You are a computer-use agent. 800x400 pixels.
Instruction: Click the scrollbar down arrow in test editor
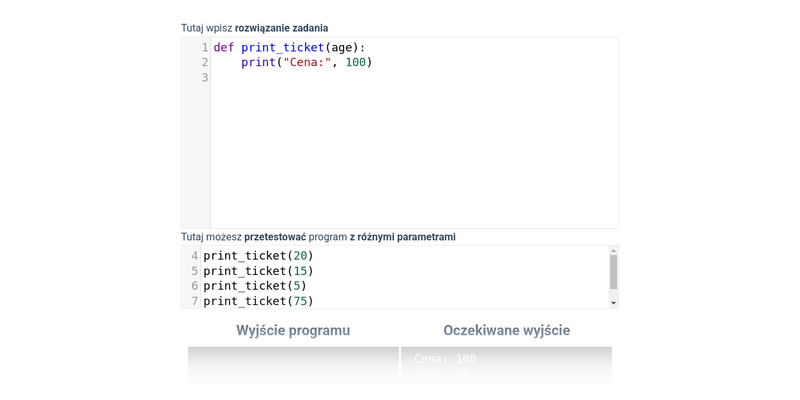(613, 302)
